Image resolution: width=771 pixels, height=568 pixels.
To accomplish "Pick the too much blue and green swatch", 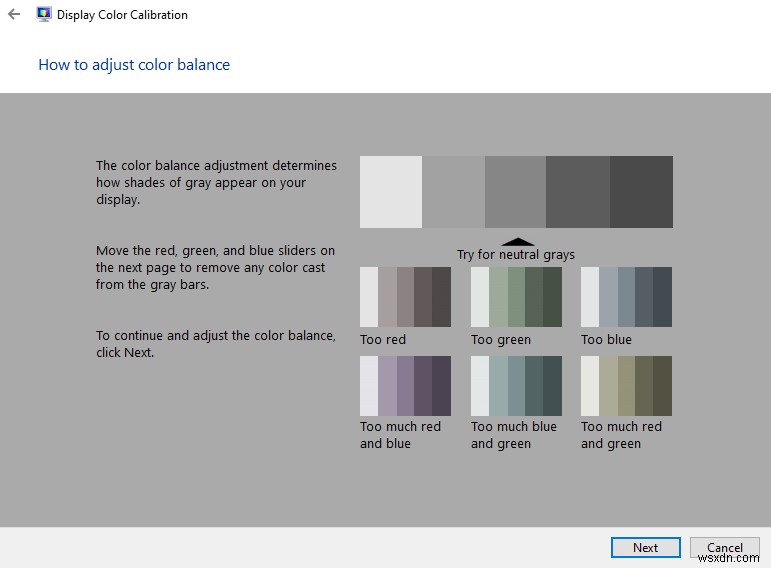I will tap(516, 386).
